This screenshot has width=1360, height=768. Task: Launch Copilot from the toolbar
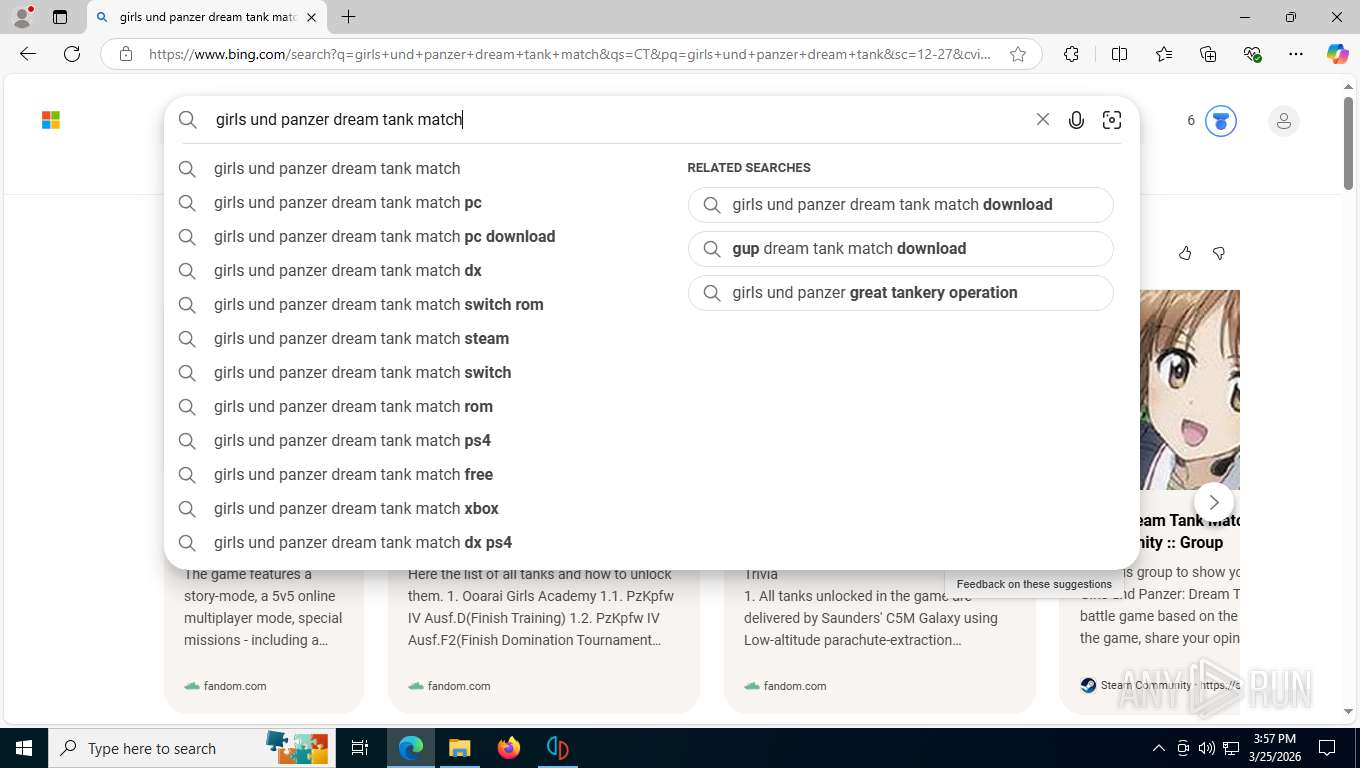pyautogui.click(x=1338, y=54)
